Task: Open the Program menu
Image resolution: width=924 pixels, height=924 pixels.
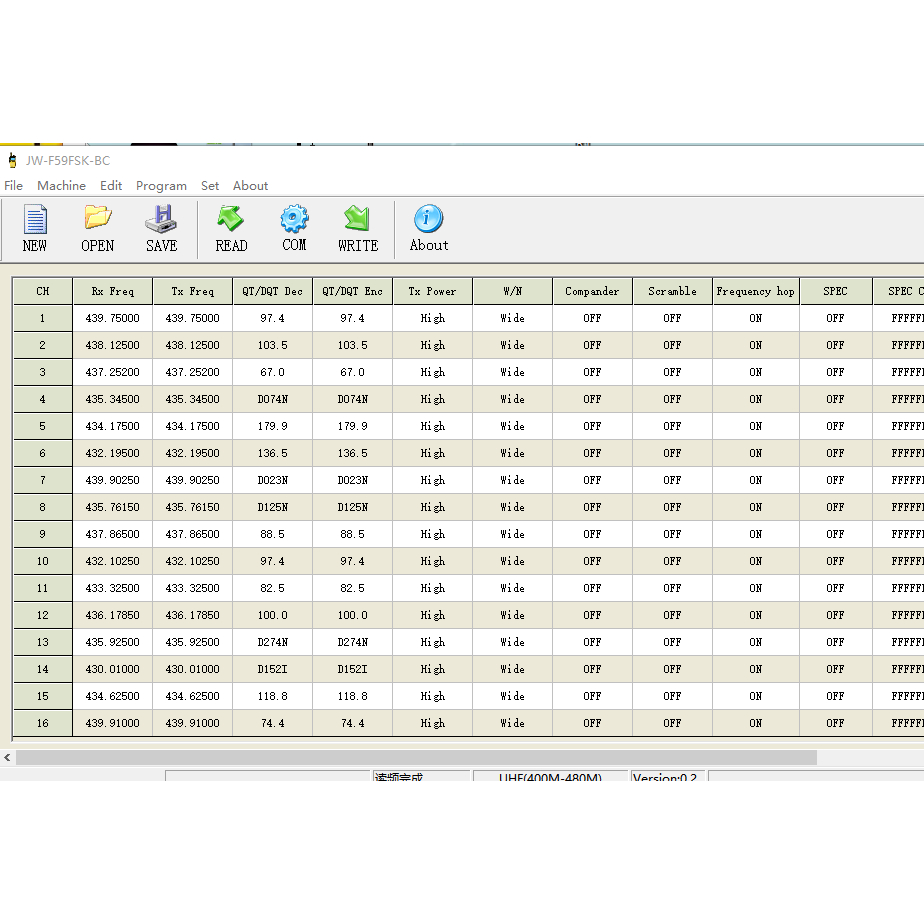Action: click(x=161, y=186)
